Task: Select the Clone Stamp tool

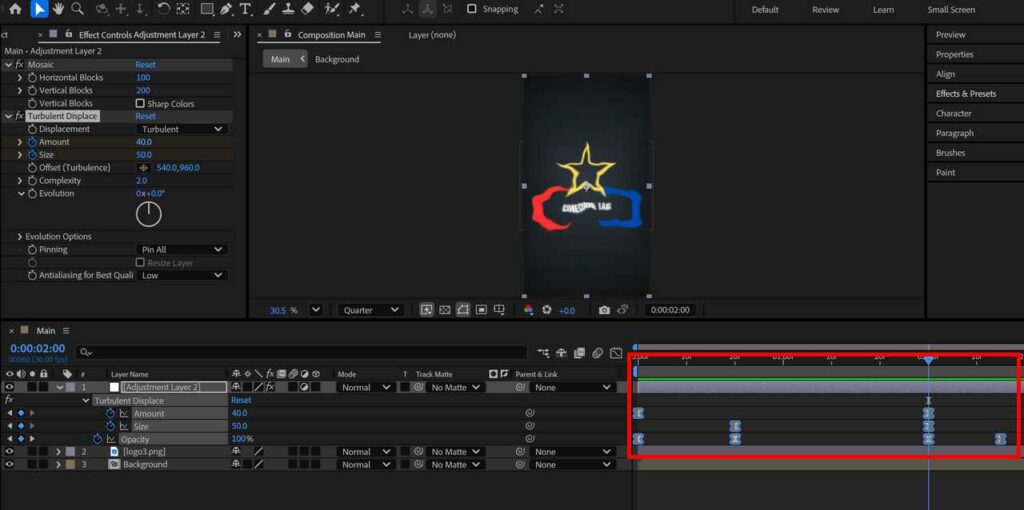Action: tap(288, 9)
